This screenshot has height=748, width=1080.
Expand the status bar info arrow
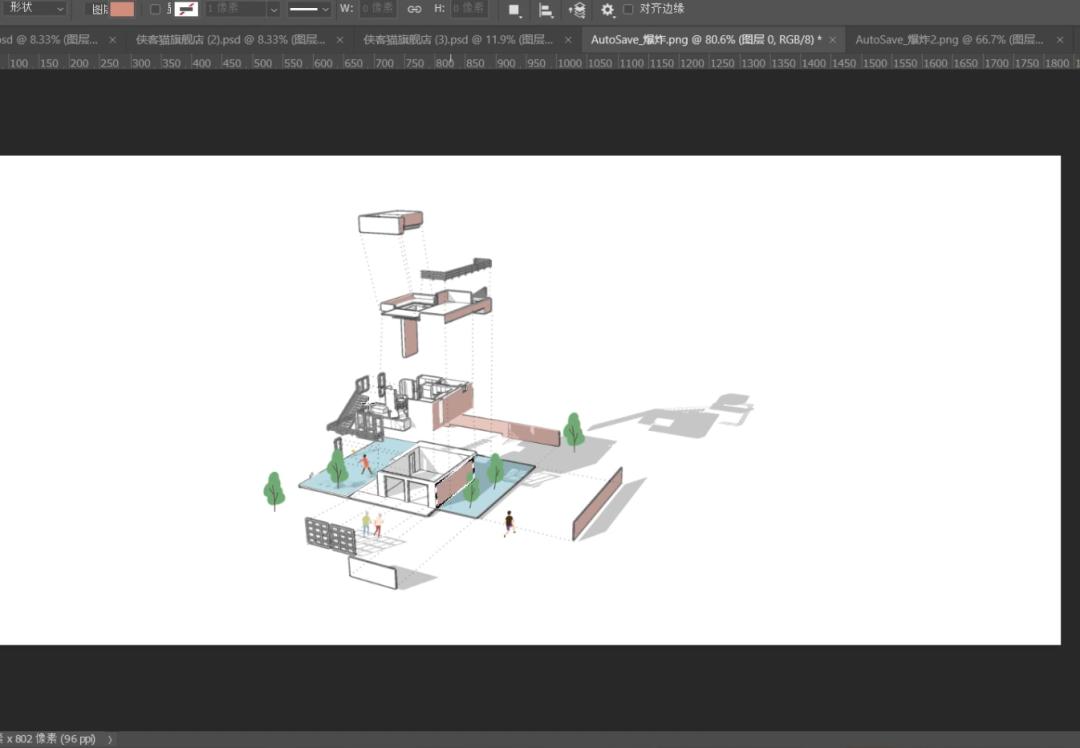(x=110, y=739)
